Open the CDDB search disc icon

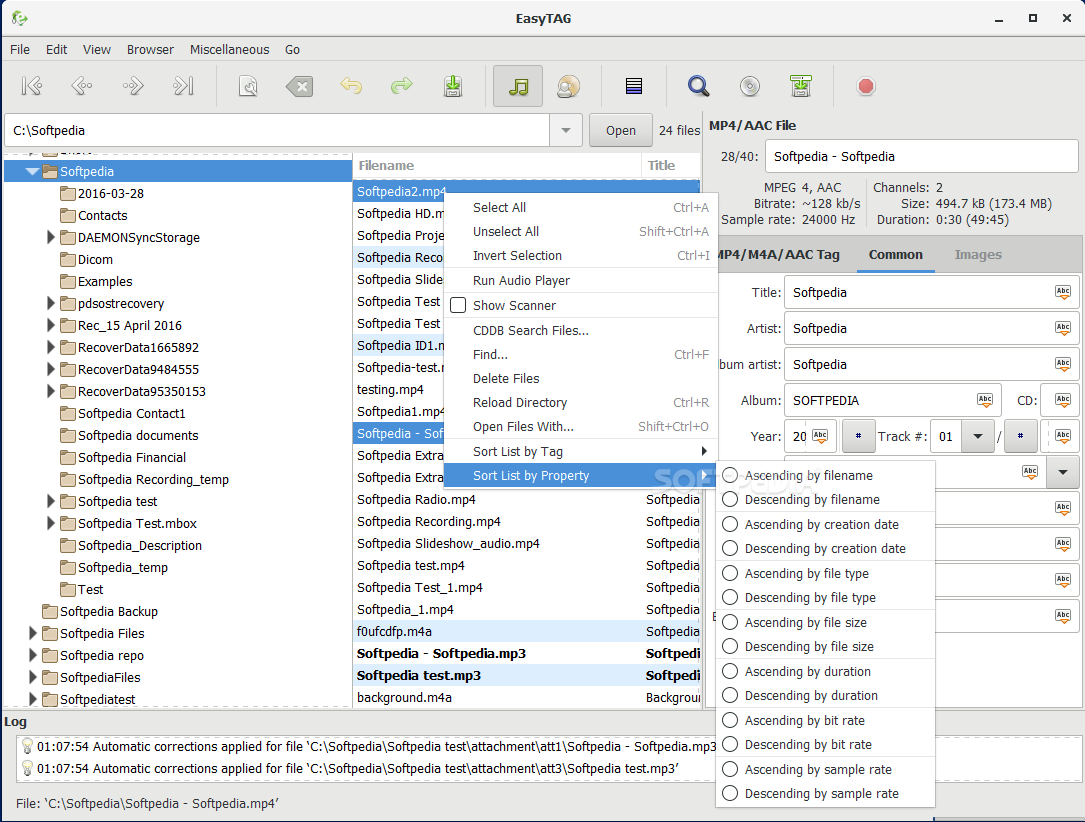749,86
